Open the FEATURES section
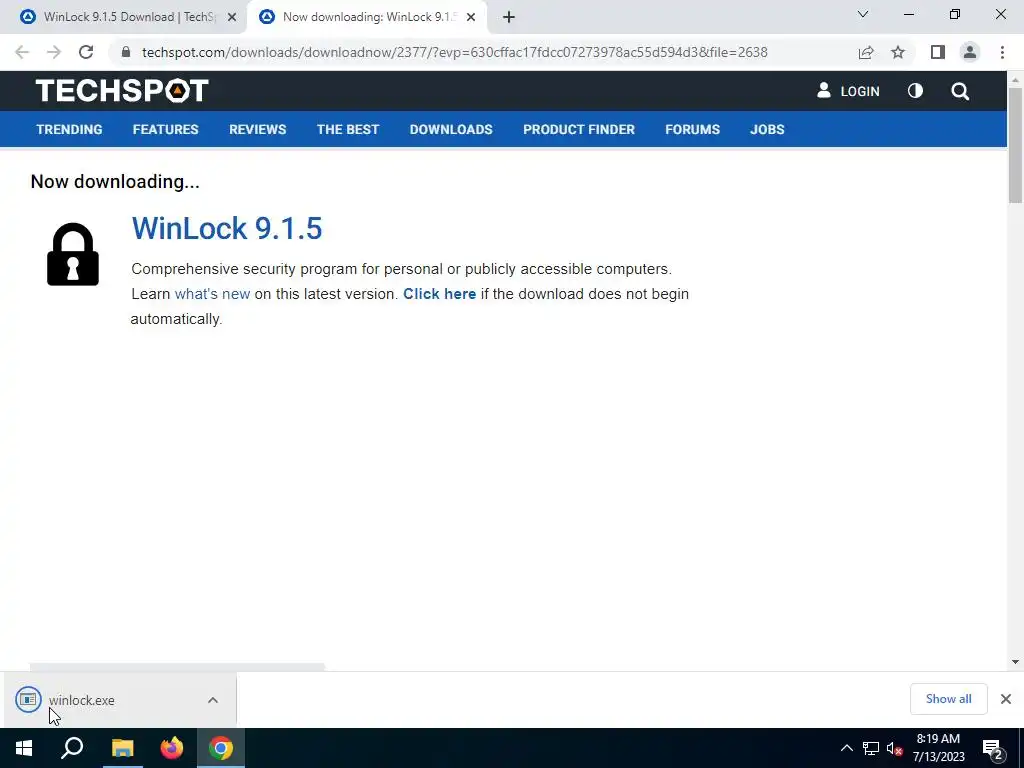The image size is (1024, 768). (165, 129)
